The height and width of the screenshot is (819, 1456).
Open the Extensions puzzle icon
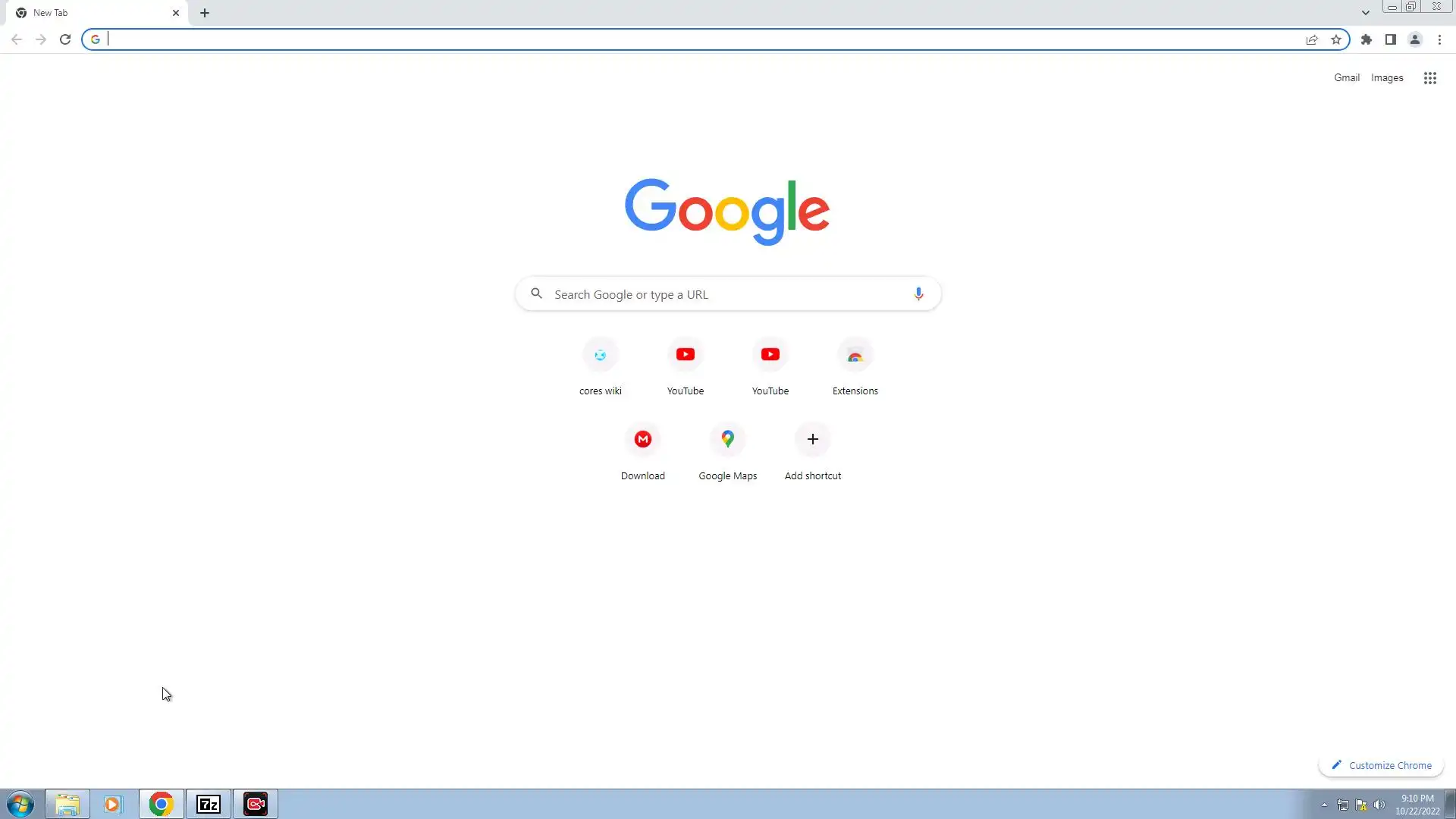[1367, 39]
